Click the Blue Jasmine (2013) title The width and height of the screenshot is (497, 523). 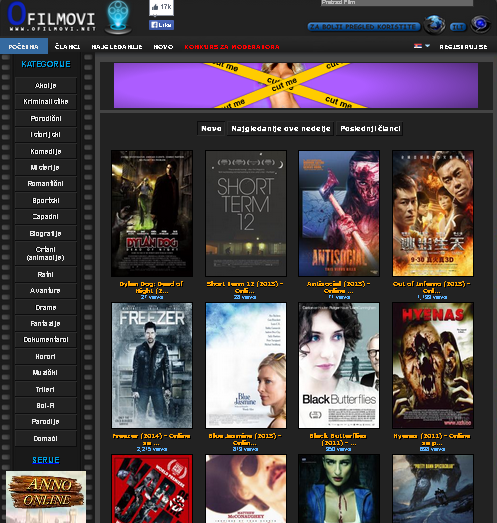coord(245,439)
